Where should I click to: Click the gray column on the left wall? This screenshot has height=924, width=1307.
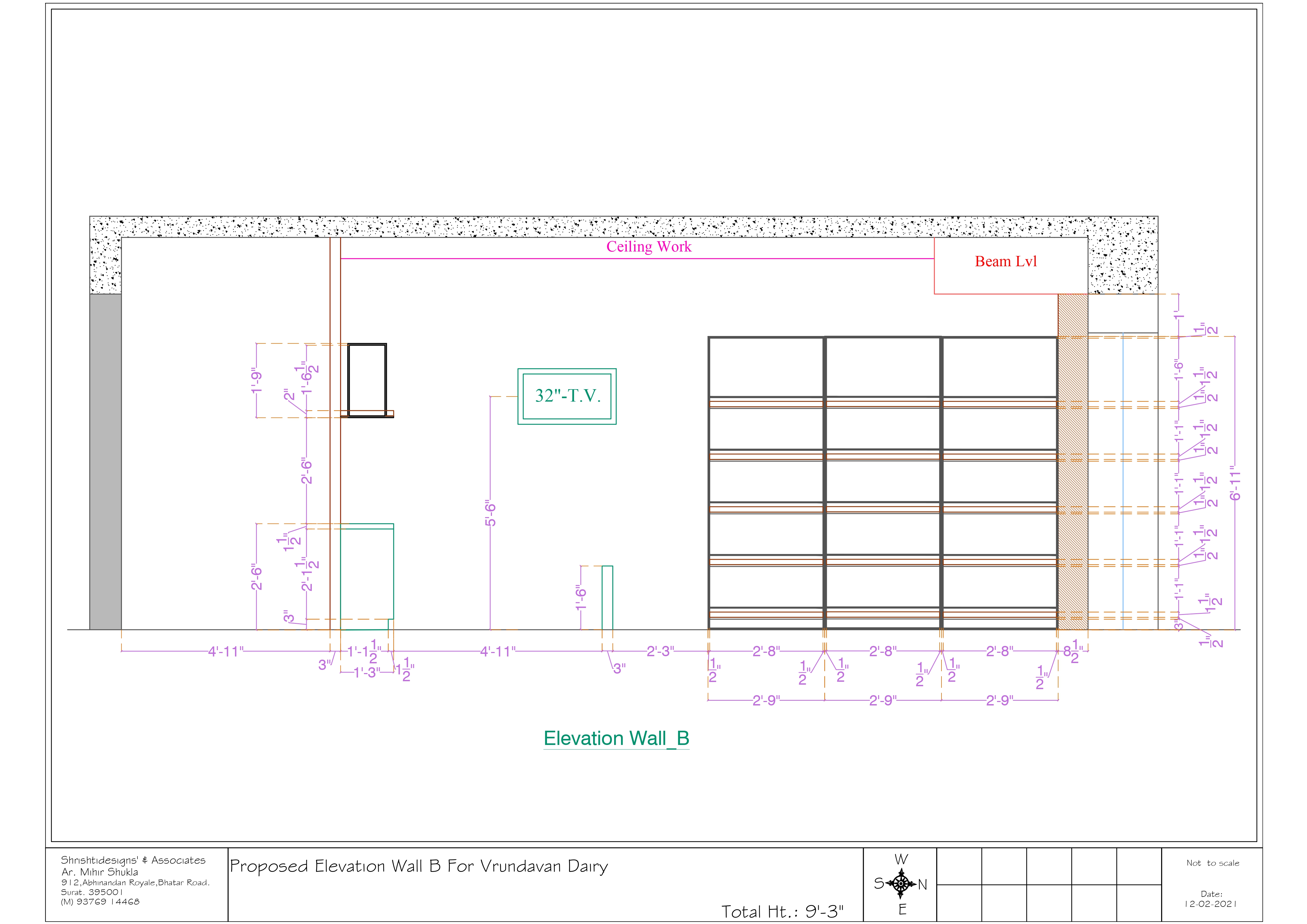tap(105, 461)
